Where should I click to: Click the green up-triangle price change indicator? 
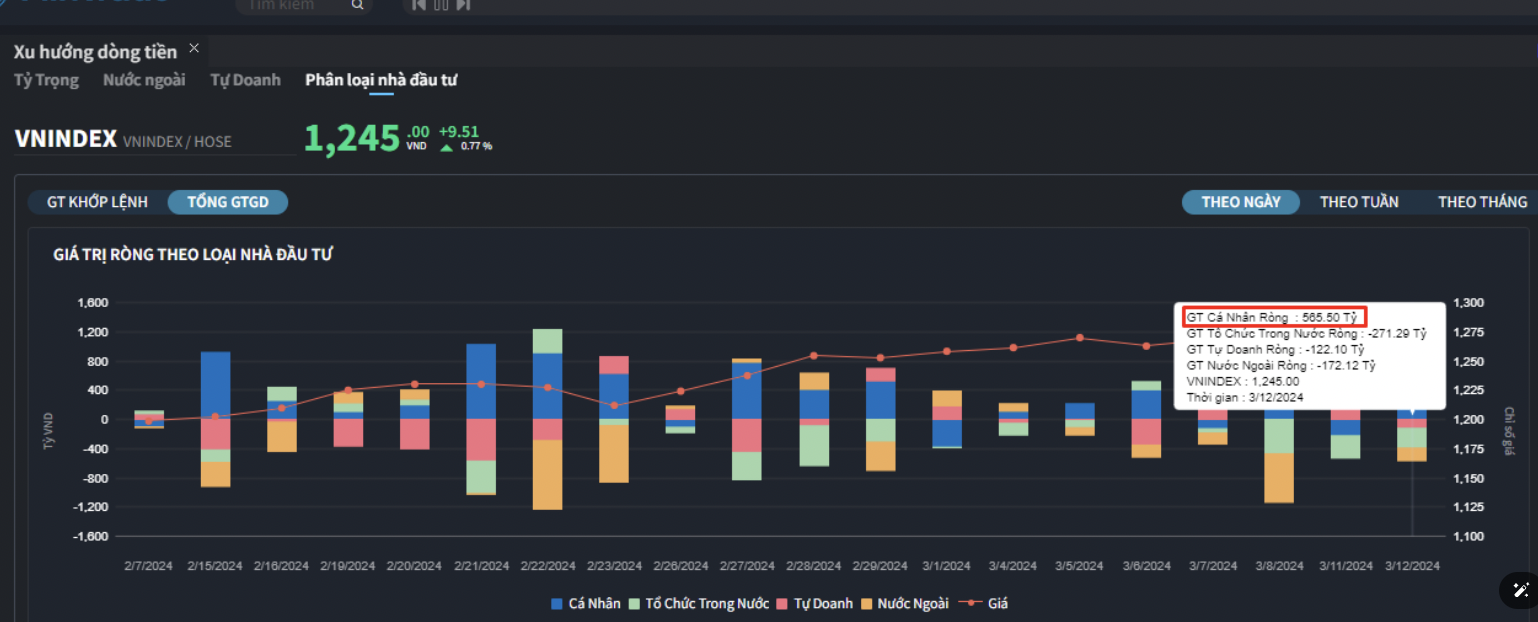[x=446, y=147]
